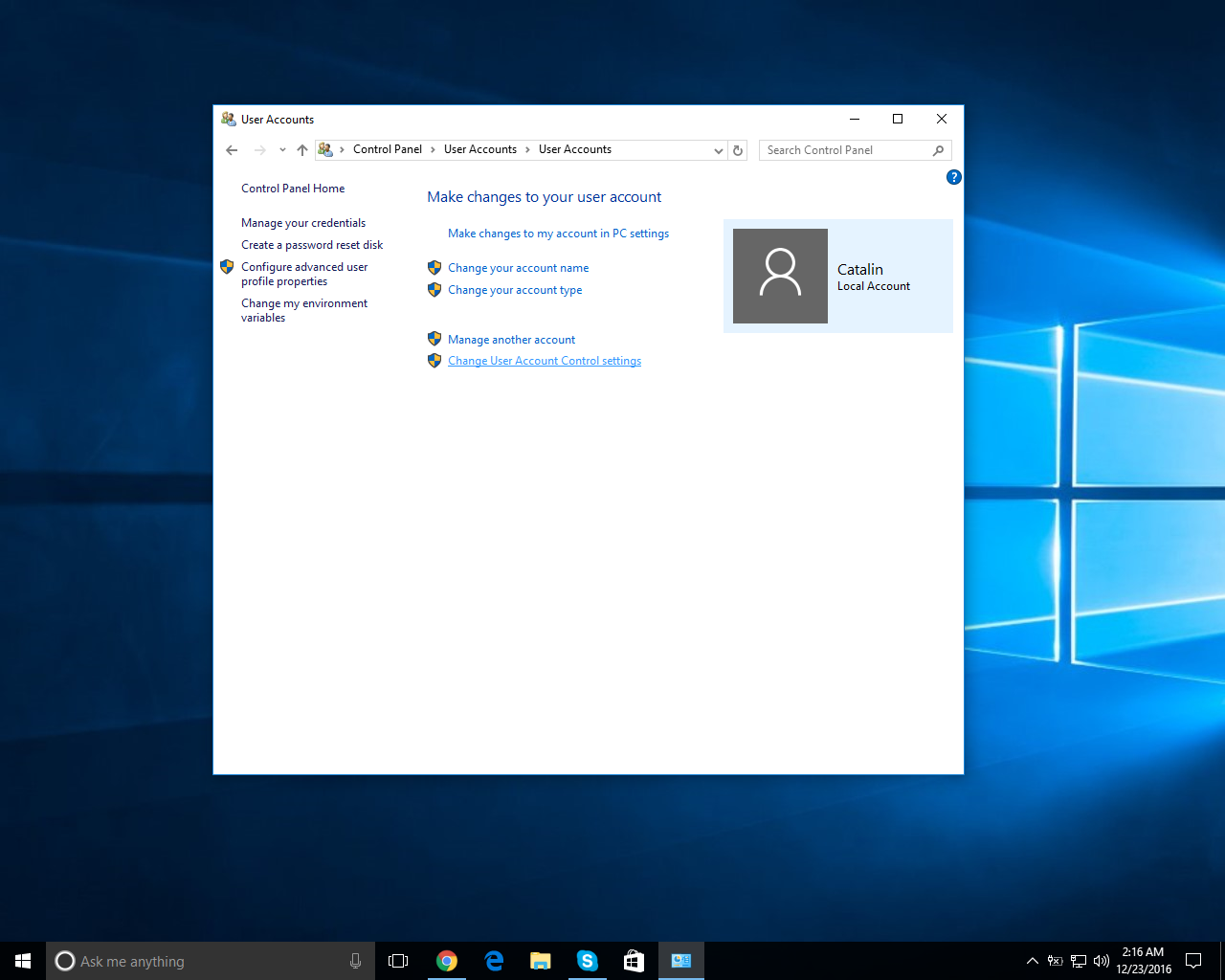
Task: Open the Windows Store from taskbar
Action: [634, 961]
